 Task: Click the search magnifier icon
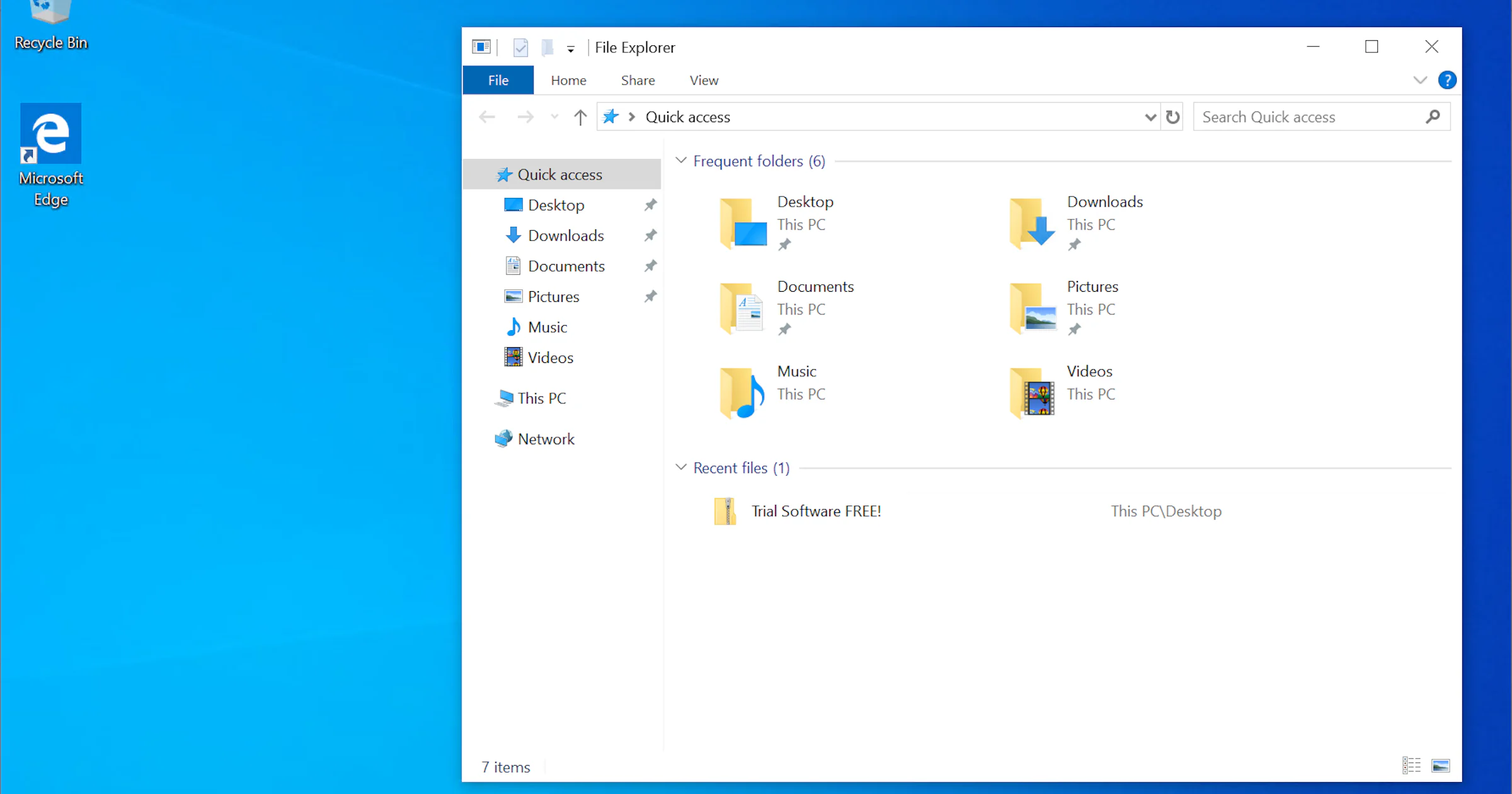click(1433, 117)
